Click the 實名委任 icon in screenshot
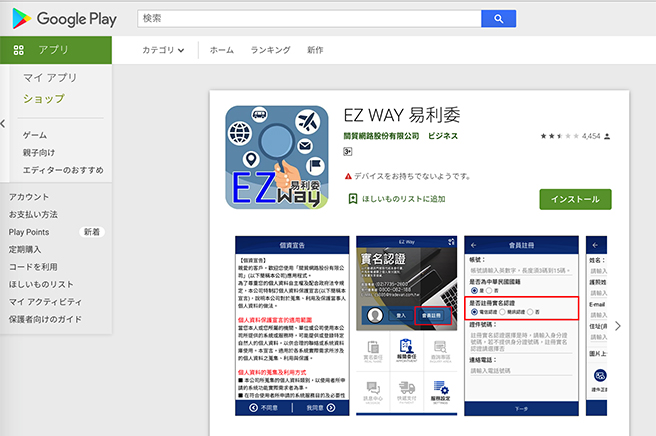This screenshot has height=436, width=656. tap(373, 351)
